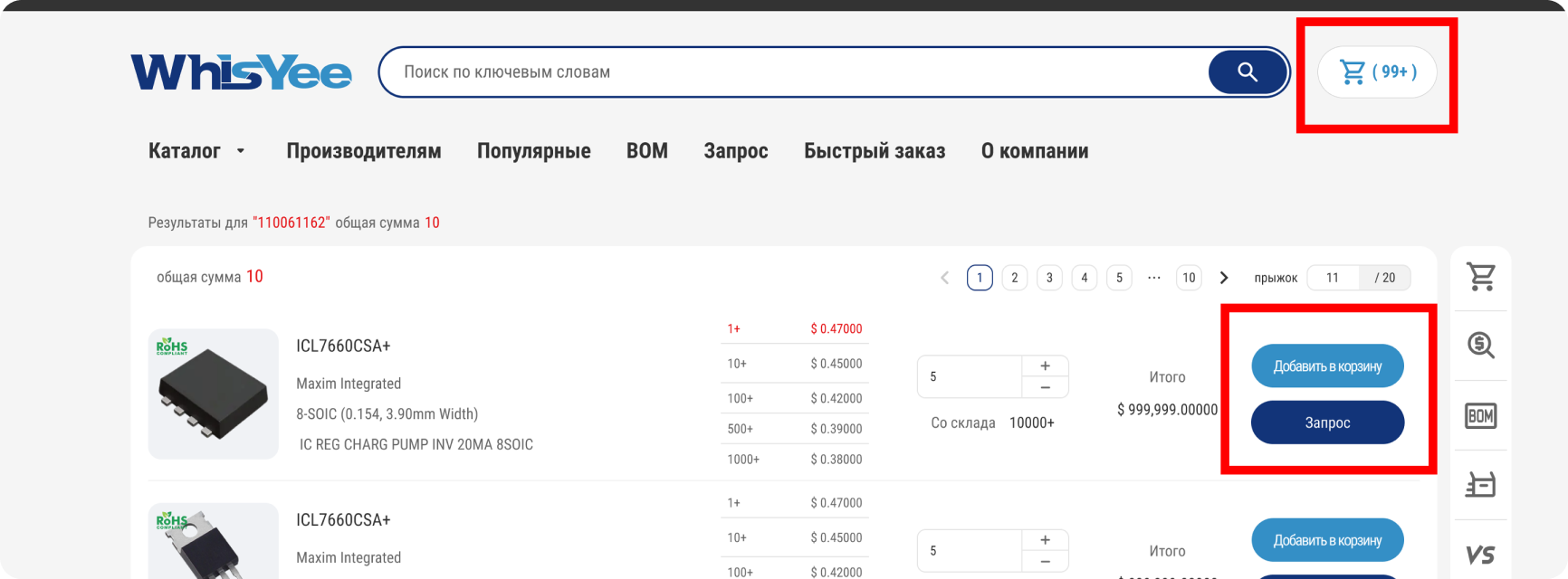Click the red "110061162" search term
Viewport: 1568px width, 579px height.
(x=292, y=223)
